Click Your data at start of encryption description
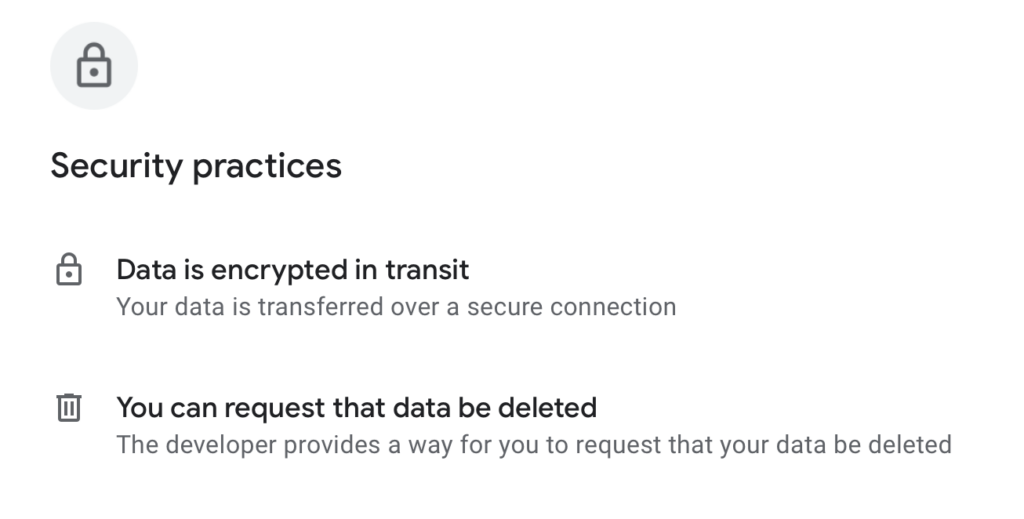Image resolution: width=1024 pixels, height=519 pixels. pyautogui.click(x=155, y=306)
